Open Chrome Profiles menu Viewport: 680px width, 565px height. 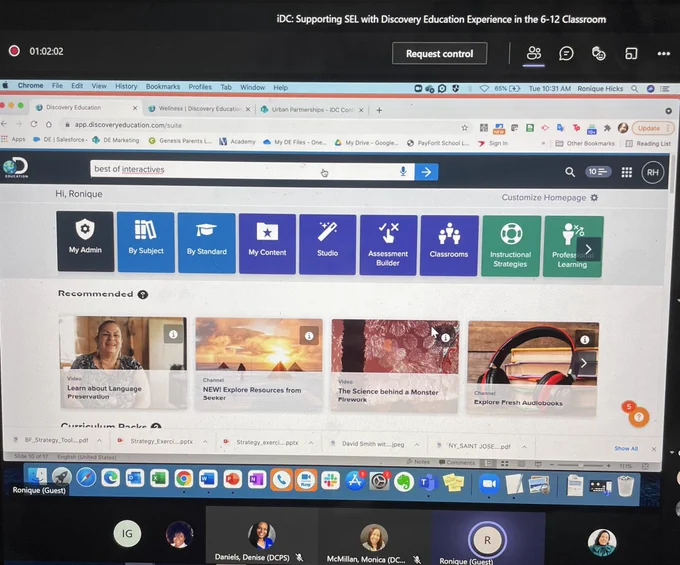(200, 87)
